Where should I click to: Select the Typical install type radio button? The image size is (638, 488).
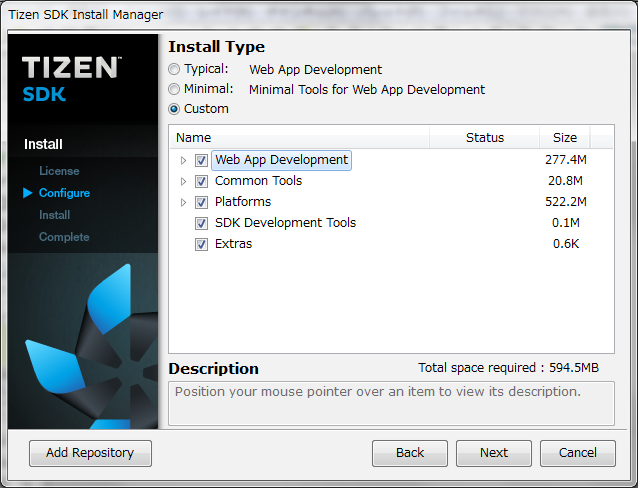point(174,69)
